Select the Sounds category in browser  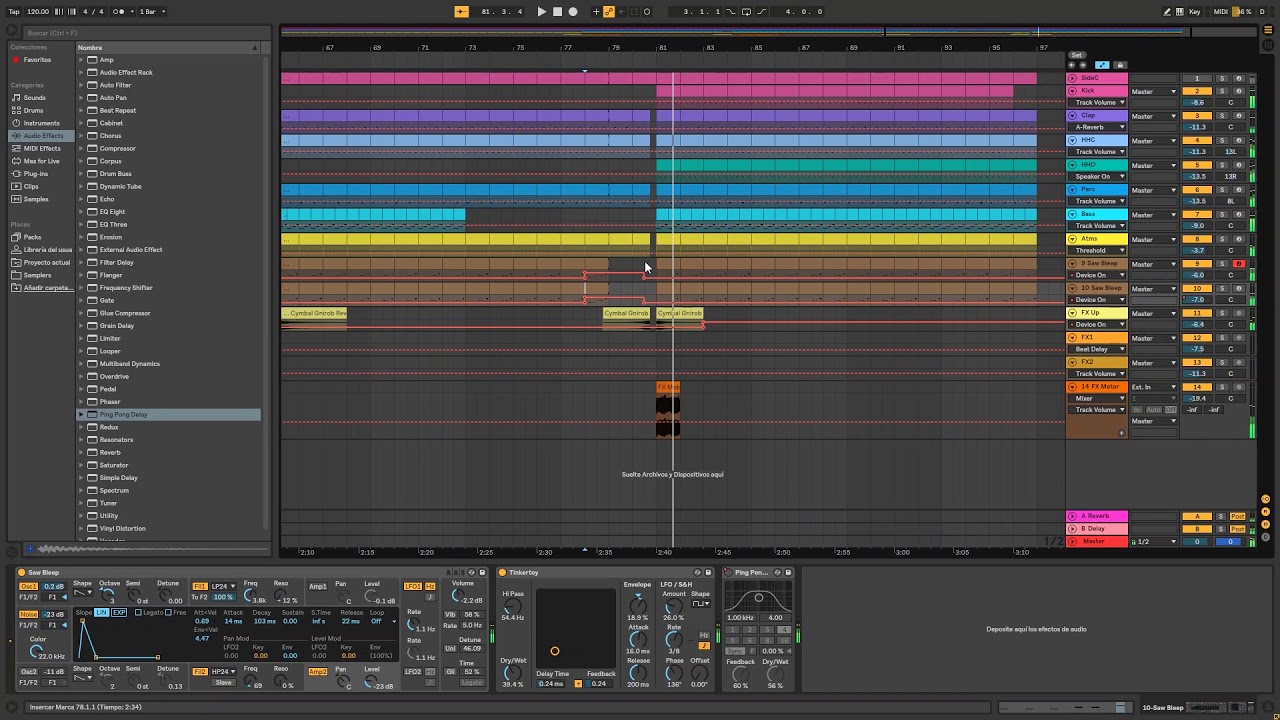coord(35,98)
